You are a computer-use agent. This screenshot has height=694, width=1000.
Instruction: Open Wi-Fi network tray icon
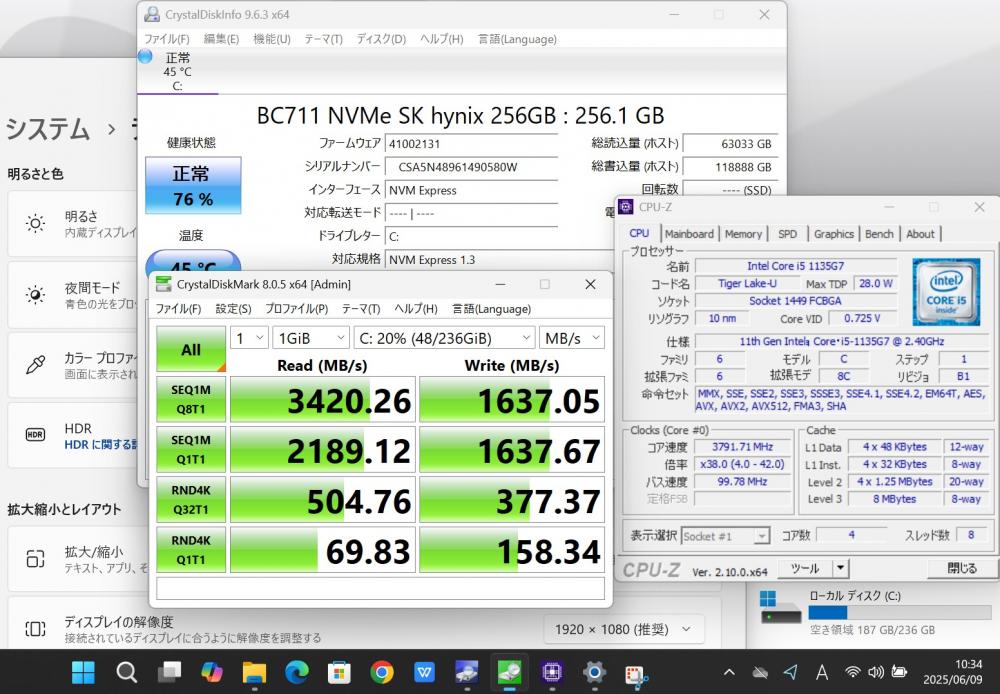tap(852, 672)
